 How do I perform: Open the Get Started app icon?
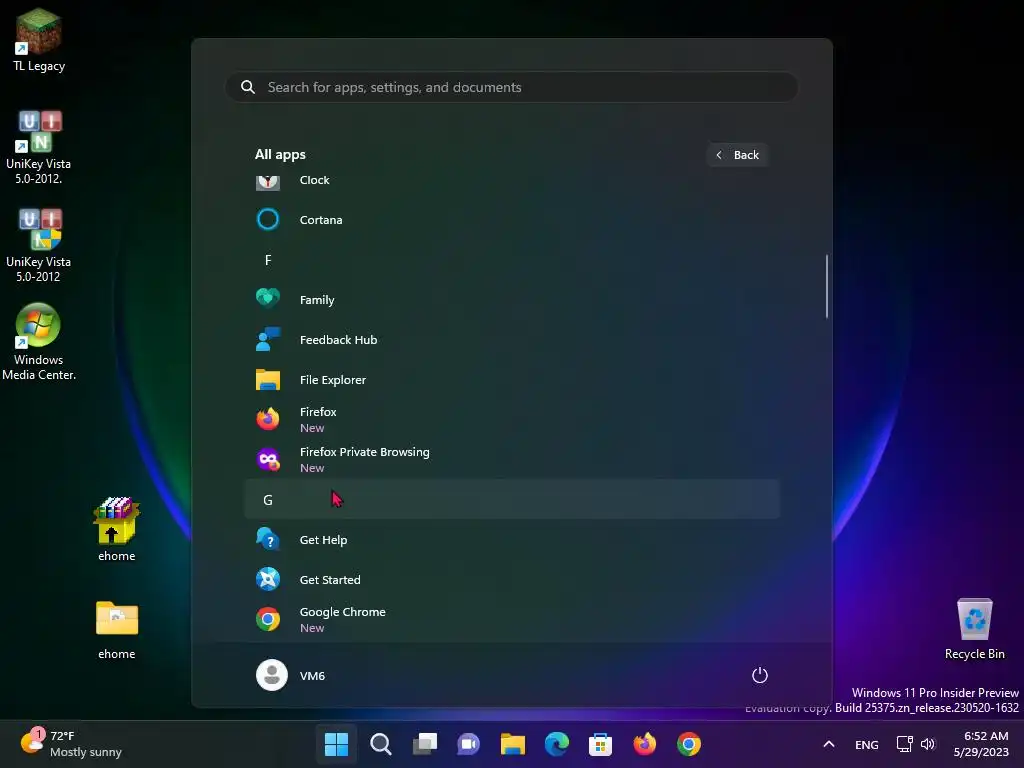(268, 579)
